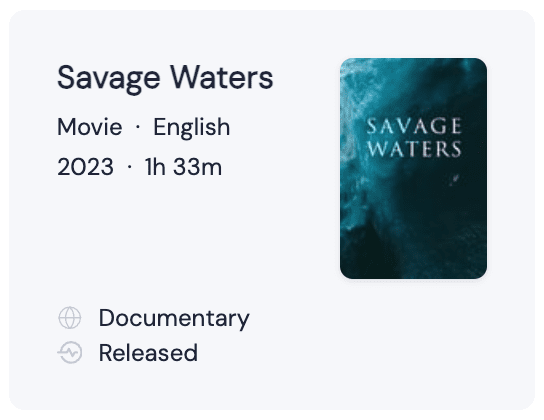Open the Savage Waters title heading
544x420 pixels.
165,78
